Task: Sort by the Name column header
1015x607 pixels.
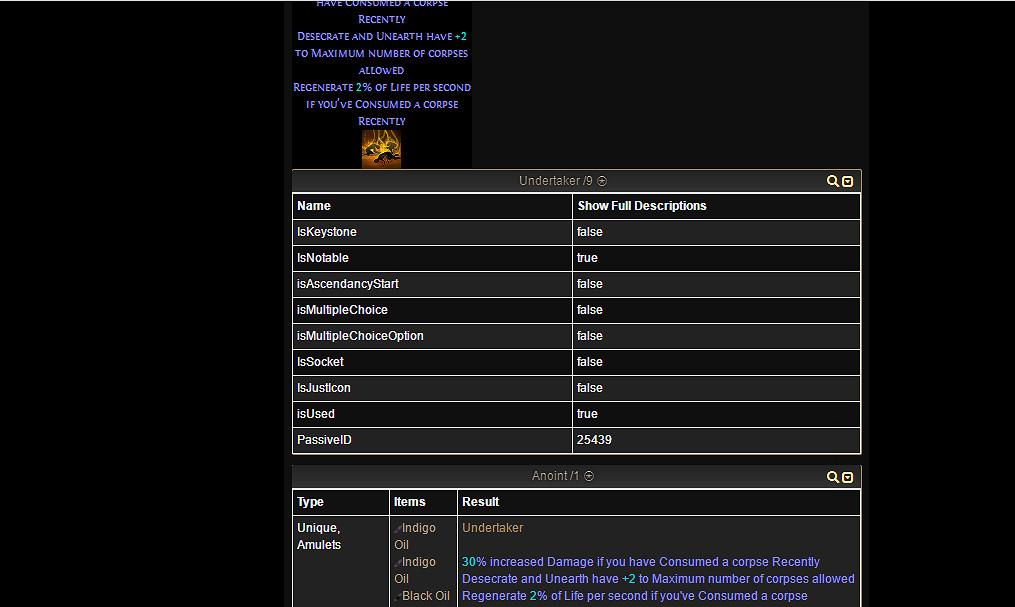Action: (x=314, y=206)
